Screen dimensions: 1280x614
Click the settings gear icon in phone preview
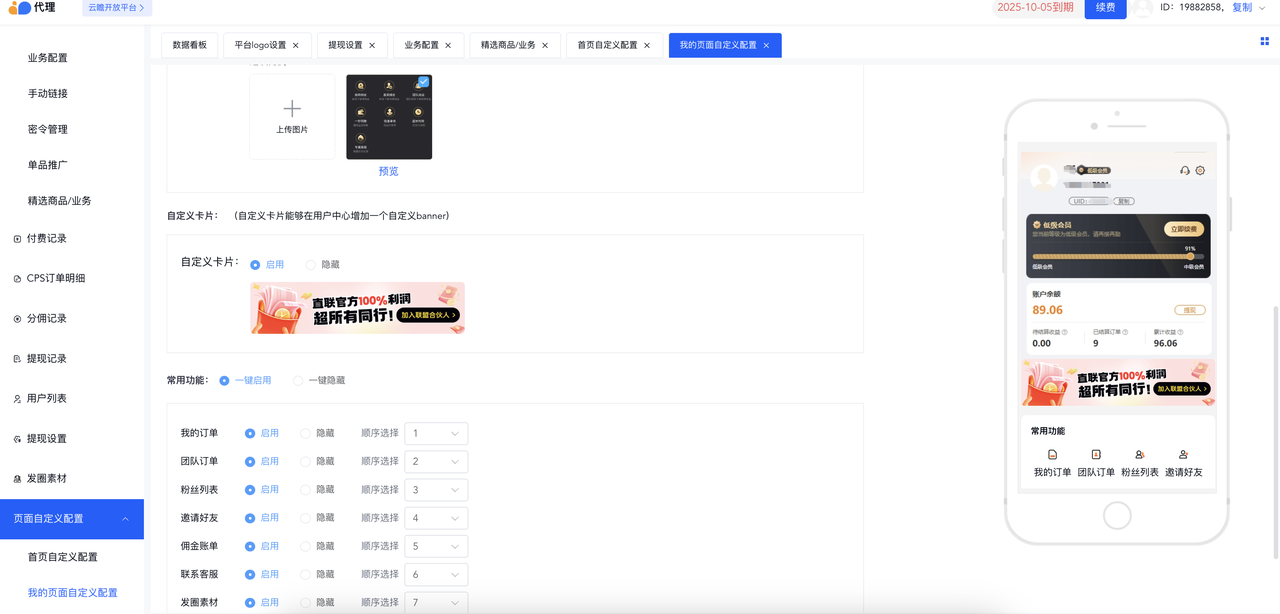click(1200, 171)
